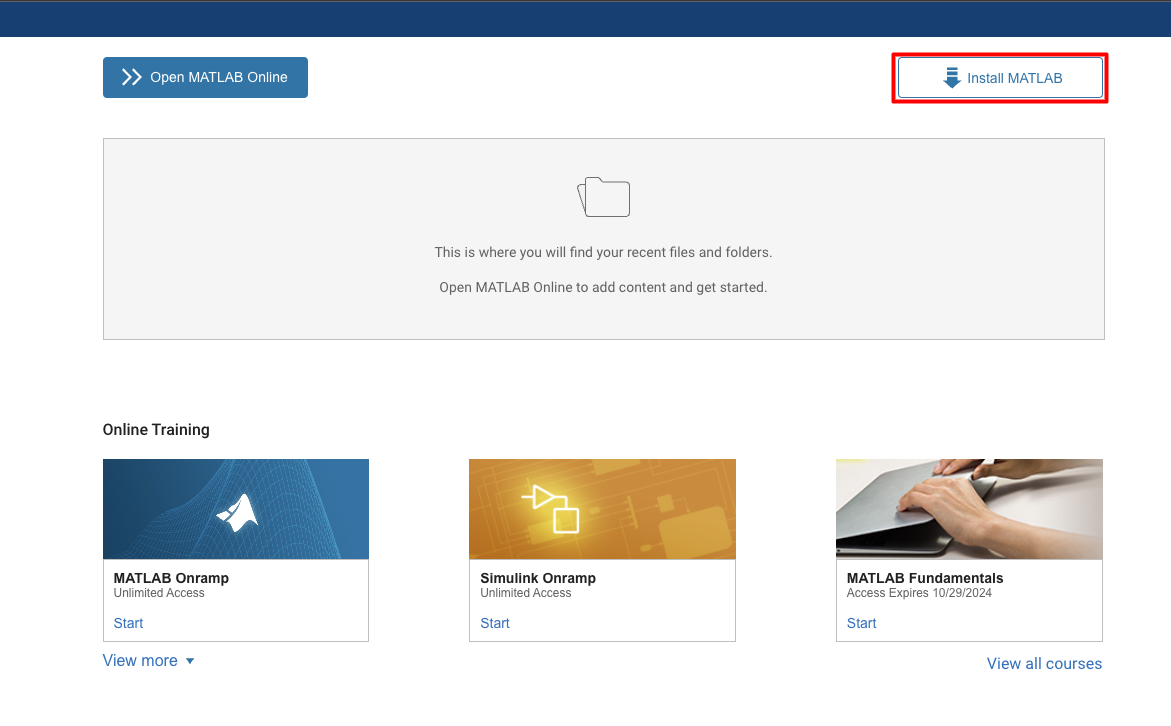The width and height of the screenshot is (1171, 726).
Task: Click the Online Training heading
Action: (156, 429)
